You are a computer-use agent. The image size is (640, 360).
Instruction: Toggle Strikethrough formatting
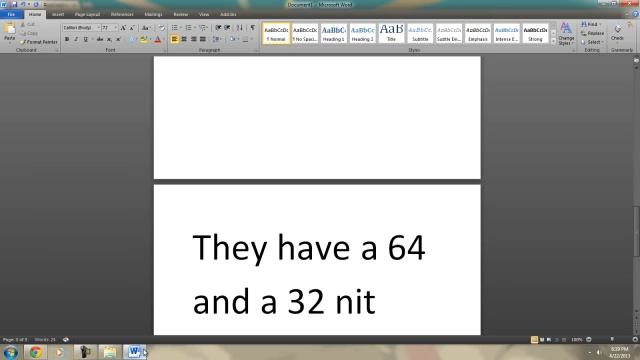tap(100, 39)
